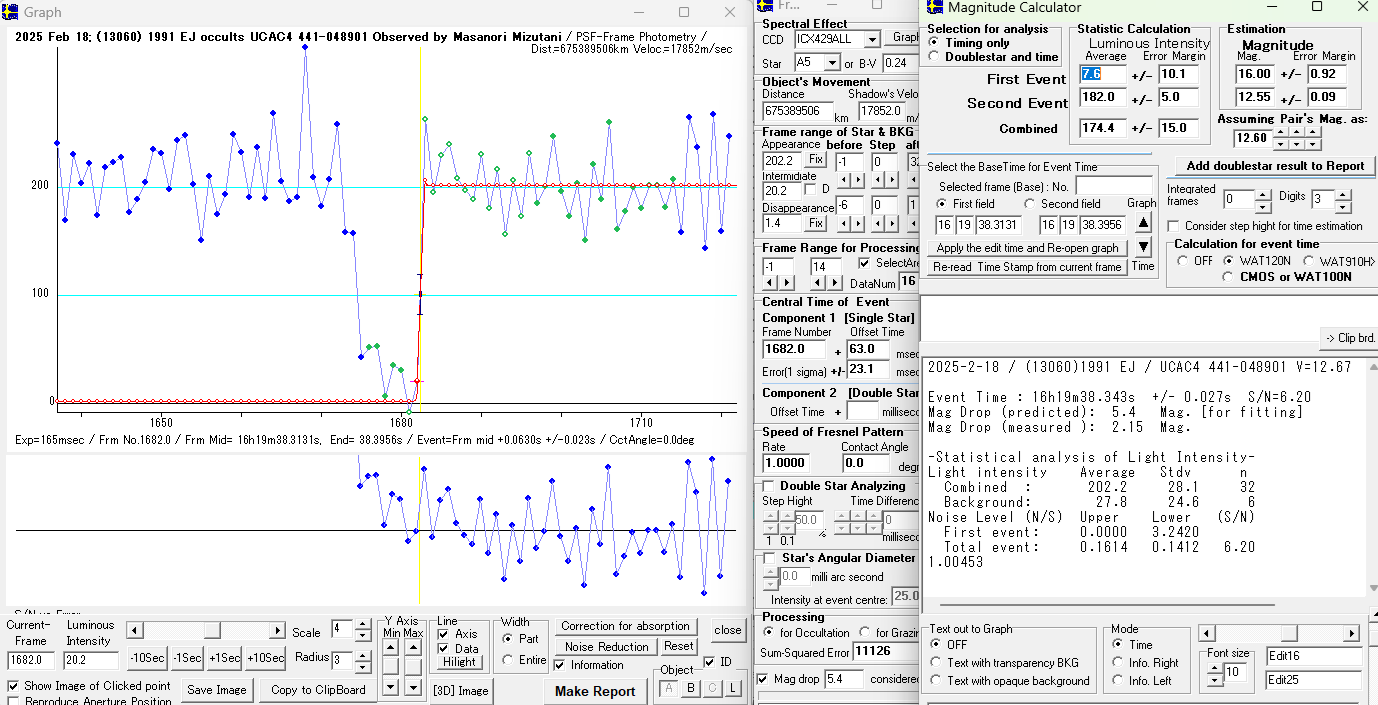Open the [3D] Image view
Viewport: 1378px width, 705px height.
point(461,690)
